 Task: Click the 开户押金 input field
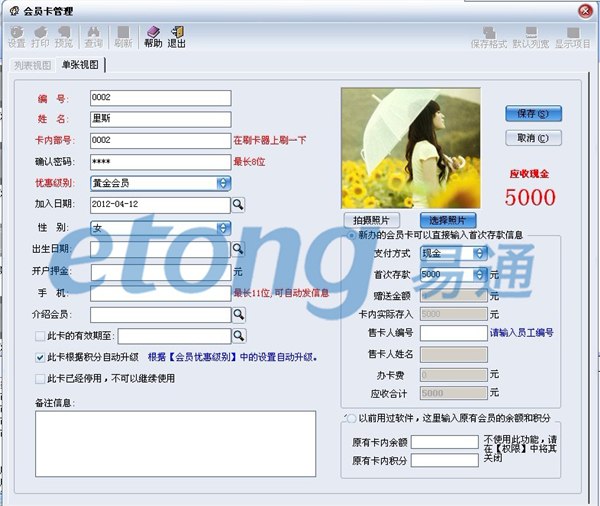click(161, 273)
